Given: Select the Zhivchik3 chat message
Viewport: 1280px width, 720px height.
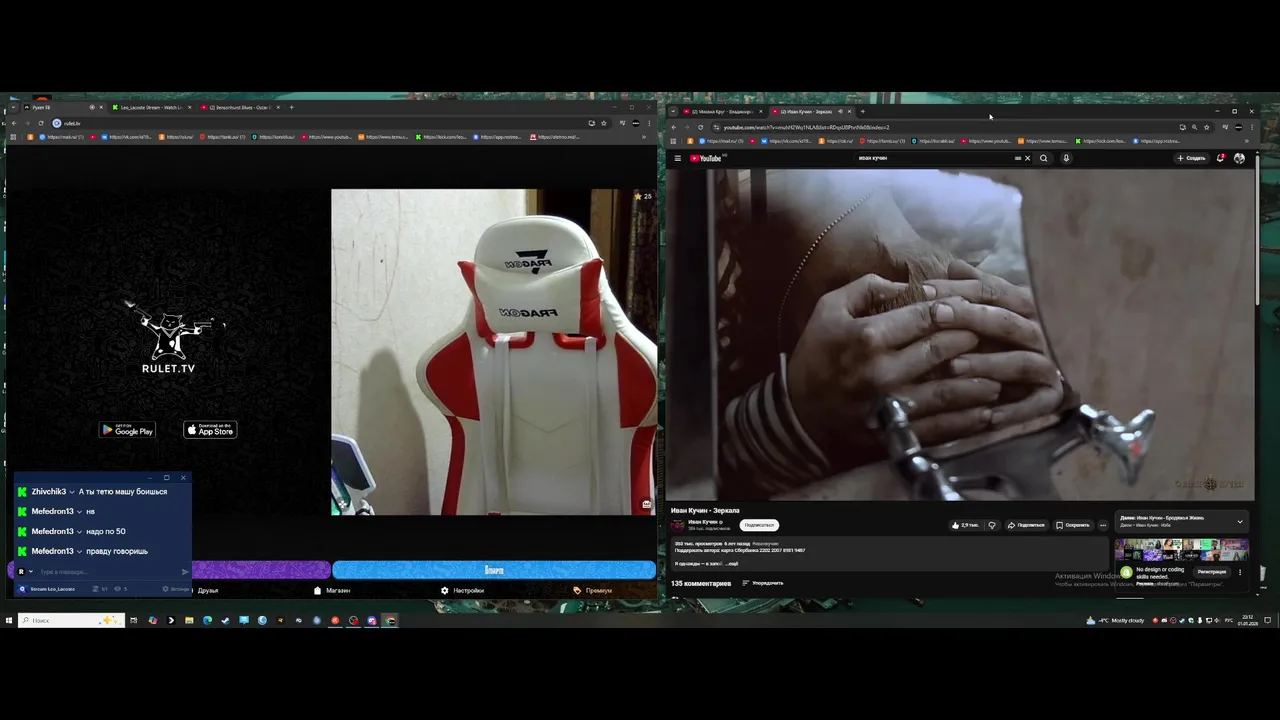Looking at the screenshot, I should click(x=100, y=492).
